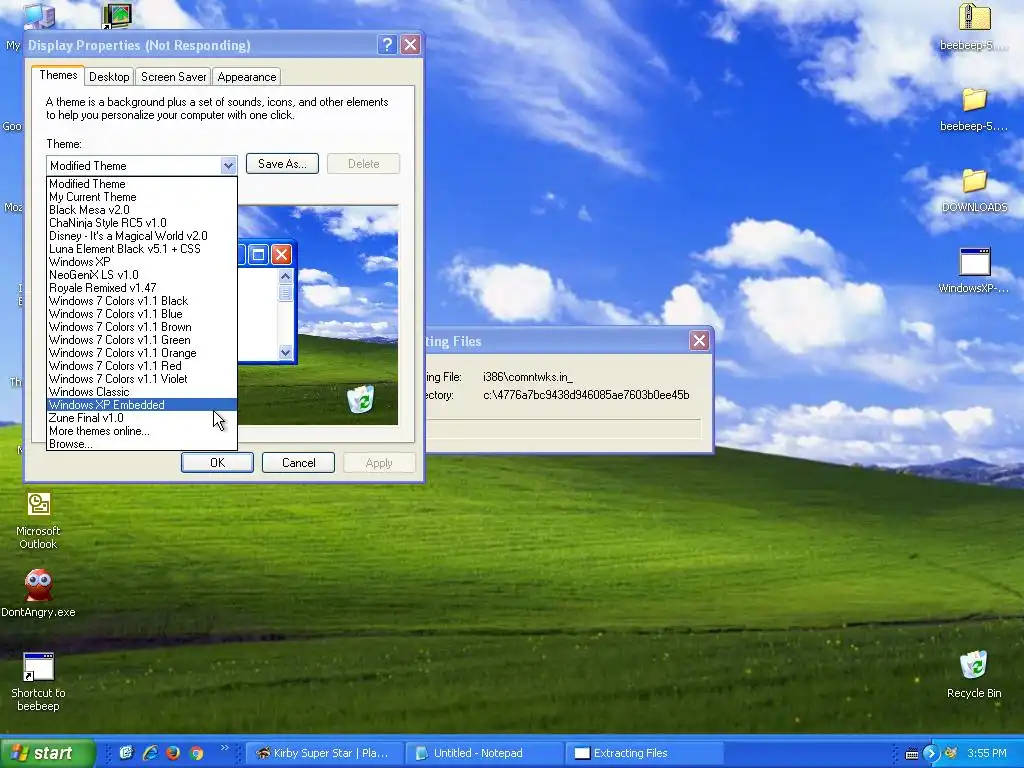Image resolution: width=1024 pixels, height=768 pixels.
Task: Launch Firefox from quick launch
Action: click(x=173, y=753)
